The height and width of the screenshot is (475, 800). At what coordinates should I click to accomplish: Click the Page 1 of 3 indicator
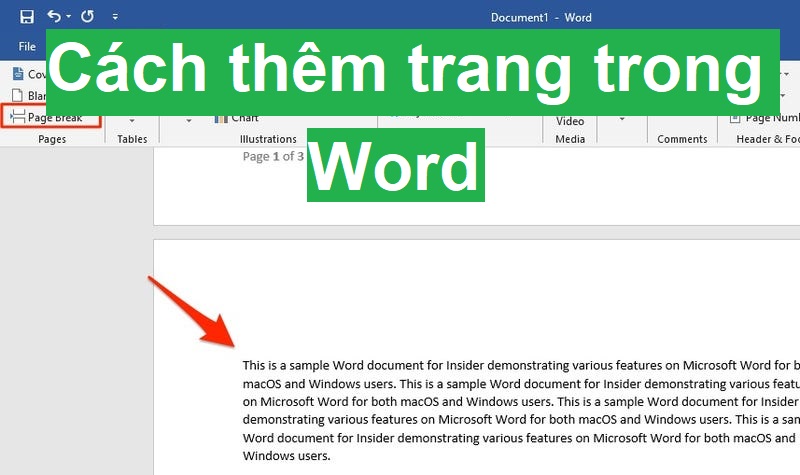(x=274, y=157)
